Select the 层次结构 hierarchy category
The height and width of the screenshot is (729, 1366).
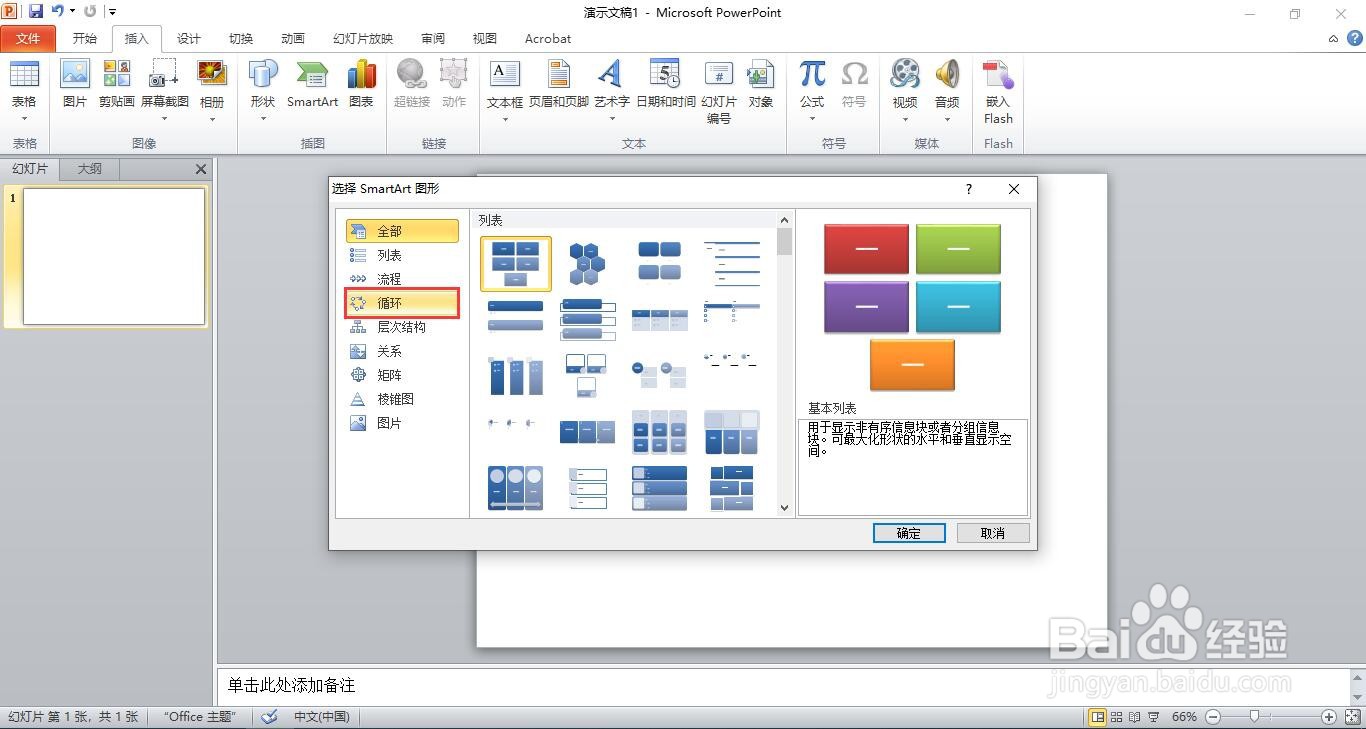point(402,327)
